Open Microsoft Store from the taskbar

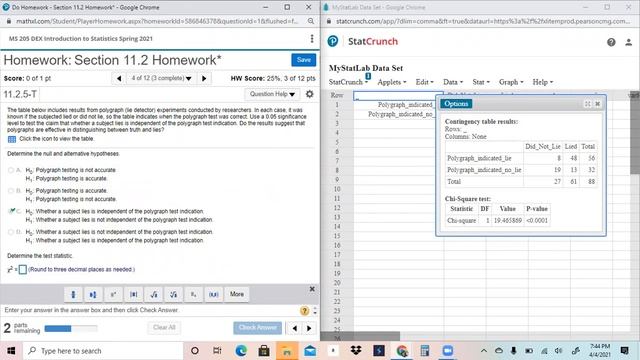(x=264, y=351)
